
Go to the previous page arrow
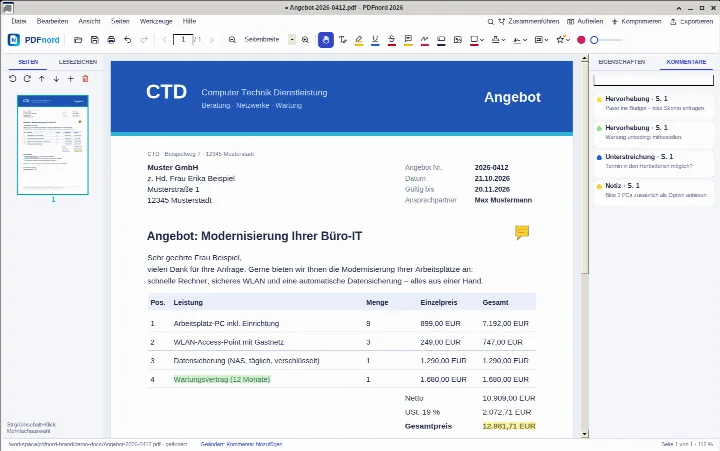tap(164, 40)
